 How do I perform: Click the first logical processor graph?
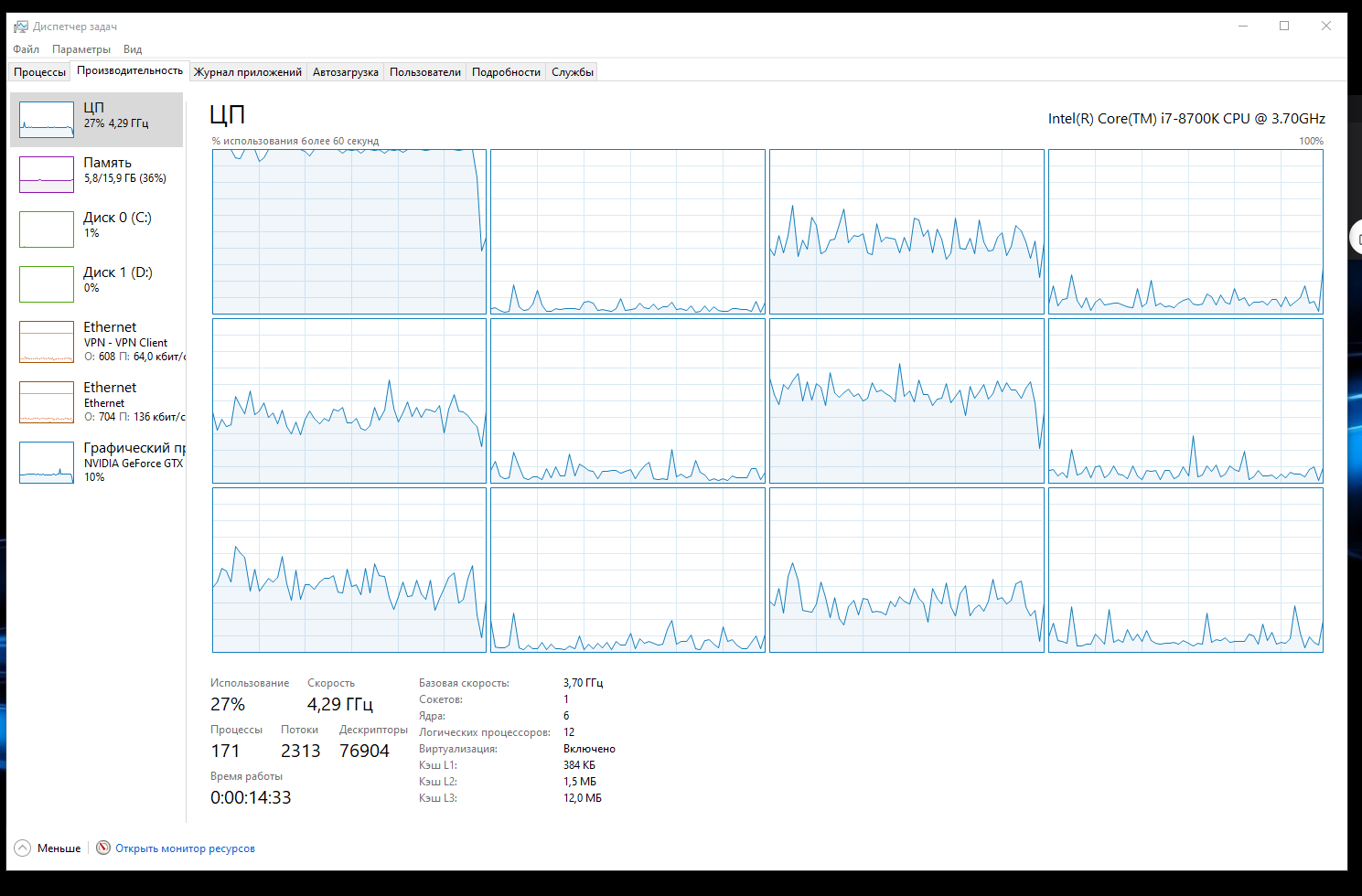(349, 232)
